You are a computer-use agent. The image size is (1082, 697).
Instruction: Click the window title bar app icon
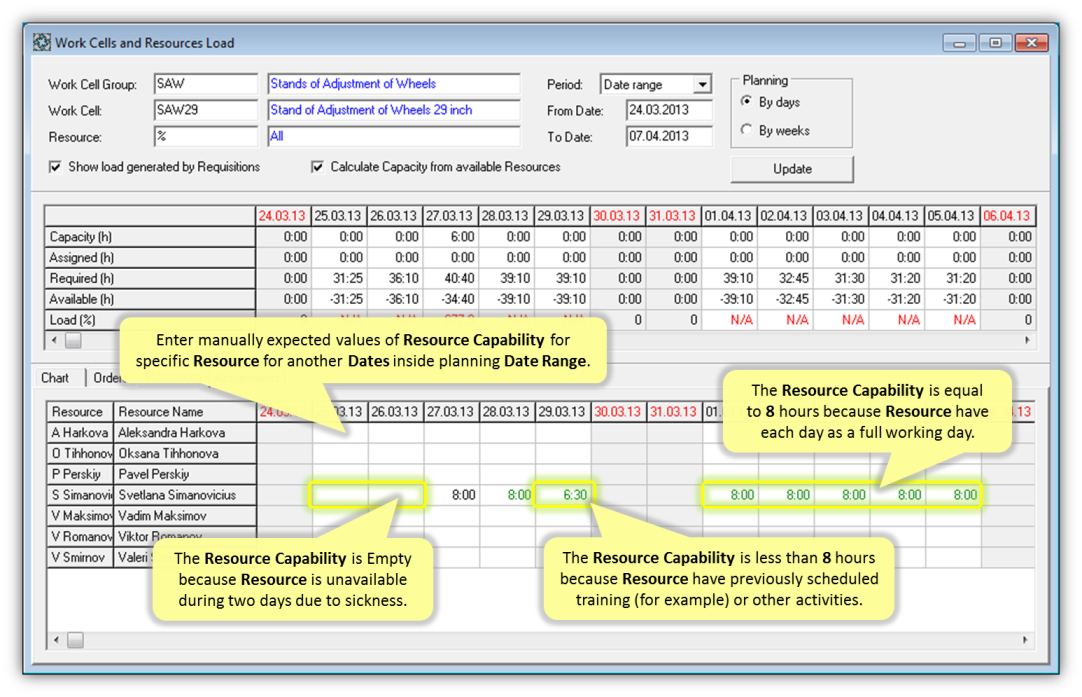click(x=41, y=43)
